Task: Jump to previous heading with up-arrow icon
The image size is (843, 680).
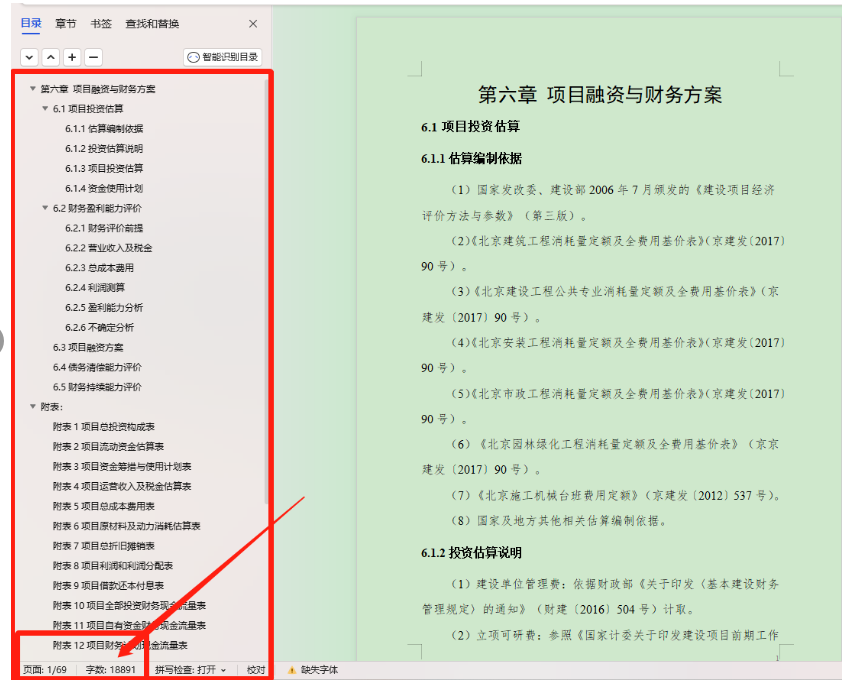Action: point(48,57)
